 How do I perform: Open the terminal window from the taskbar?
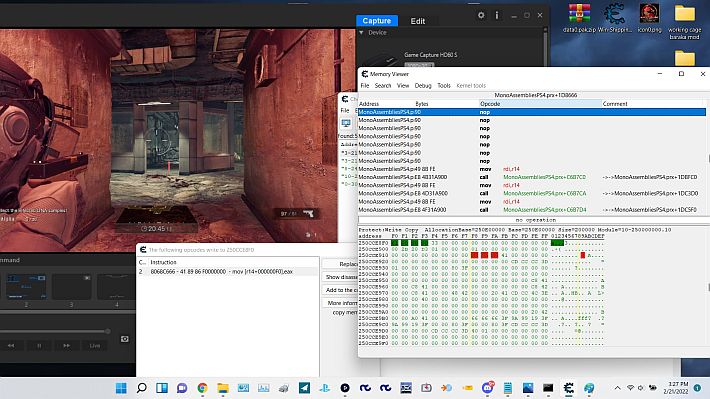click(548, 388)
